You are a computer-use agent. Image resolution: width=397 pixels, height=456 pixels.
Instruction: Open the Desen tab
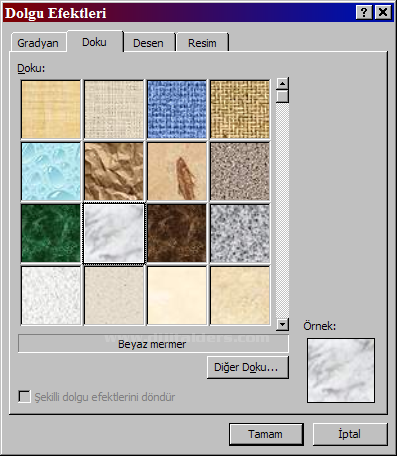point(148,43)
